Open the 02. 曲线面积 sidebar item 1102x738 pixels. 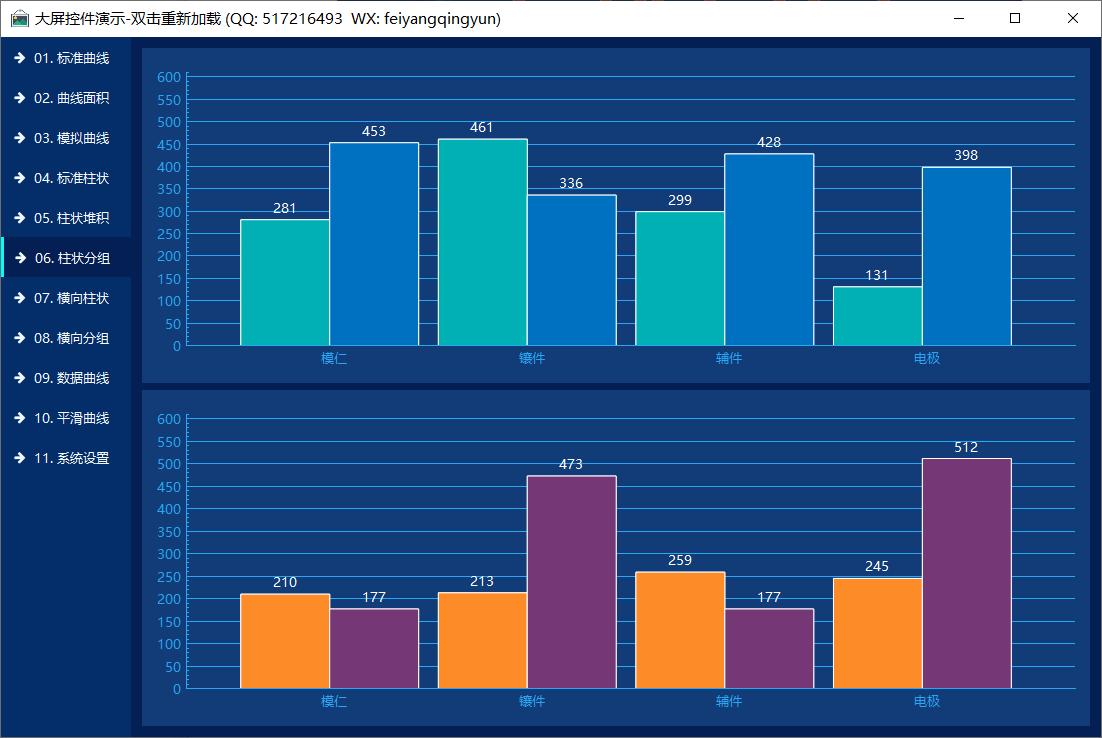pyautogui.click(x=71, y=98)
